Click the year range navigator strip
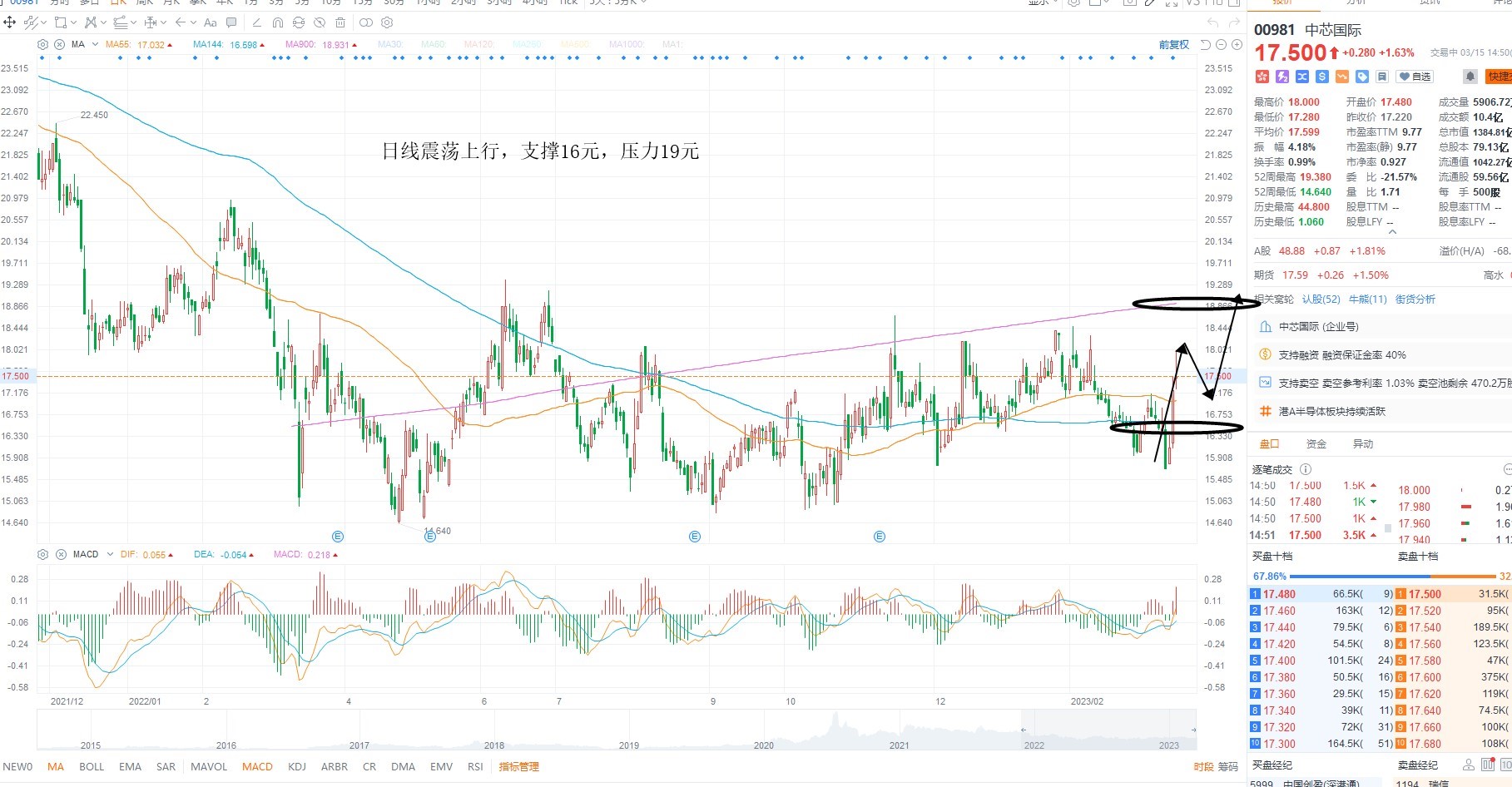 coord(617,730)
